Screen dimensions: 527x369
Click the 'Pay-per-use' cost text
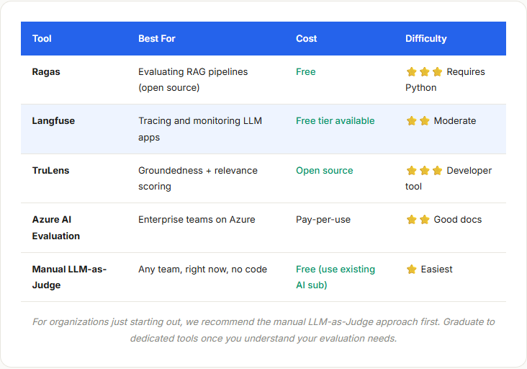pos(323,220)
